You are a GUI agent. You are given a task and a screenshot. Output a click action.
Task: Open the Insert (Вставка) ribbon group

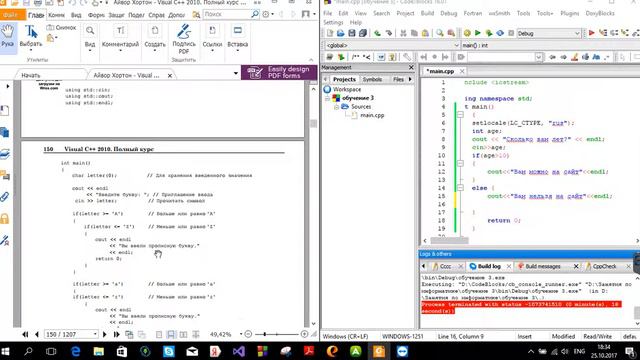click(238, 37)
